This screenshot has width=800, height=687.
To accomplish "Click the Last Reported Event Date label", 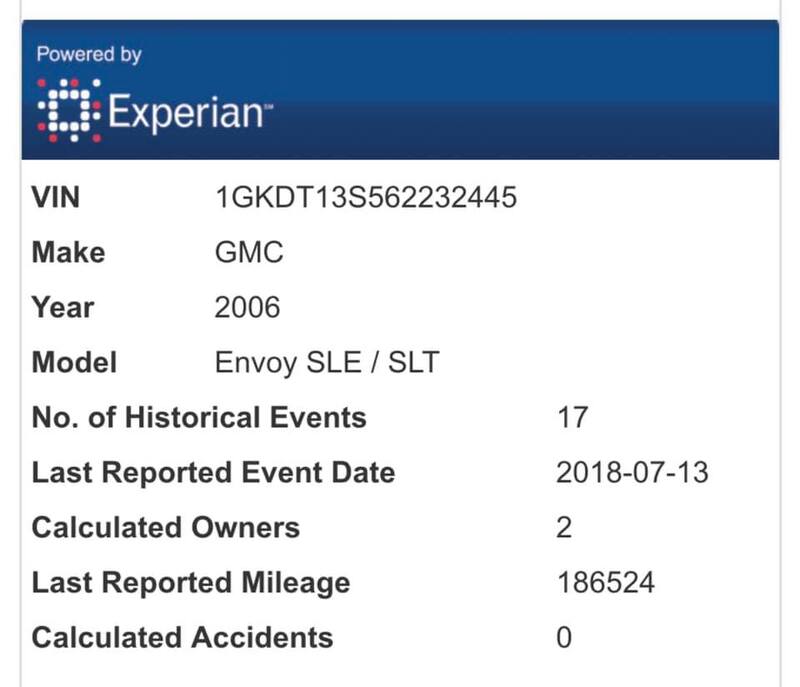I will tap(213, 472).
